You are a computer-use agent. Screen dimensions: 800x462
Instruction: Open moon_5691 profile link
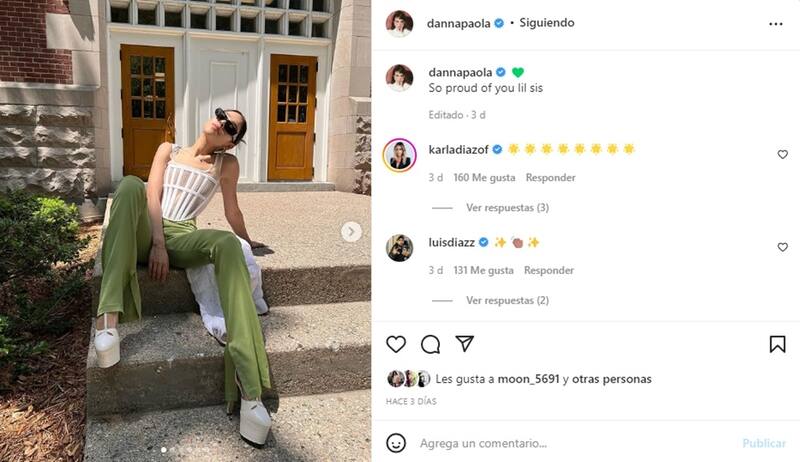529,379
